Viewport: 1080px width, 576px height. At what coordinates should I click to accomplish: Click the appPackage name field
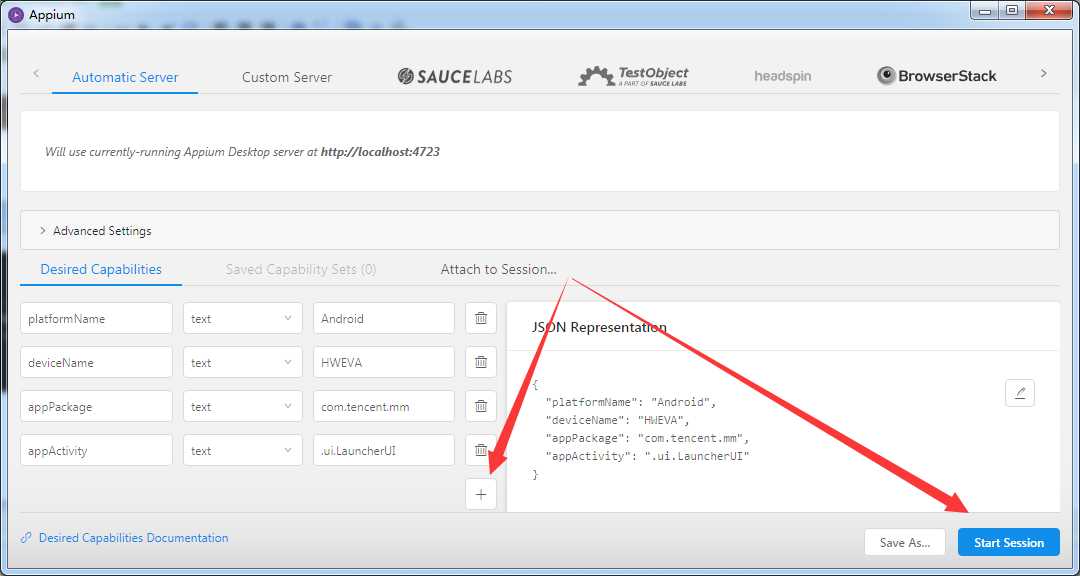[96, 407]
